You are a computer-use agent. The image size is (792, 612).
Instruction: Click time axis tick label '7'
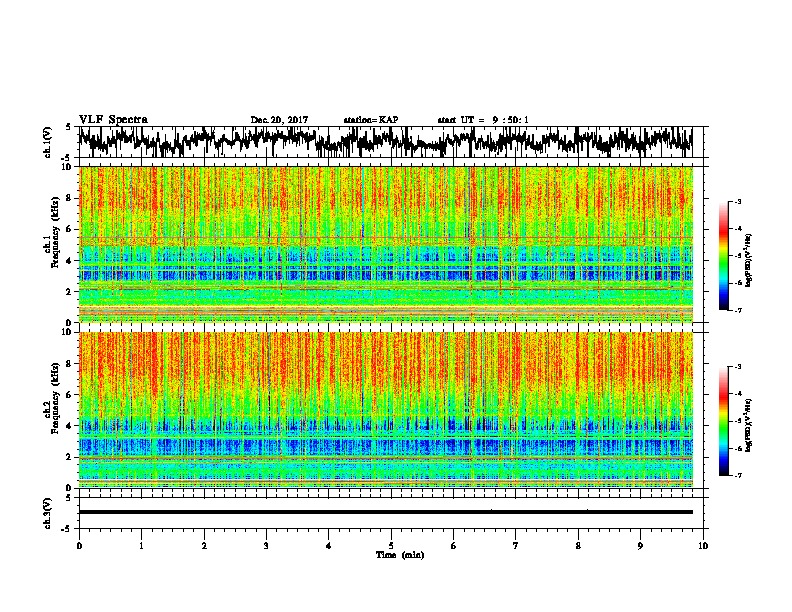point(516,546)
